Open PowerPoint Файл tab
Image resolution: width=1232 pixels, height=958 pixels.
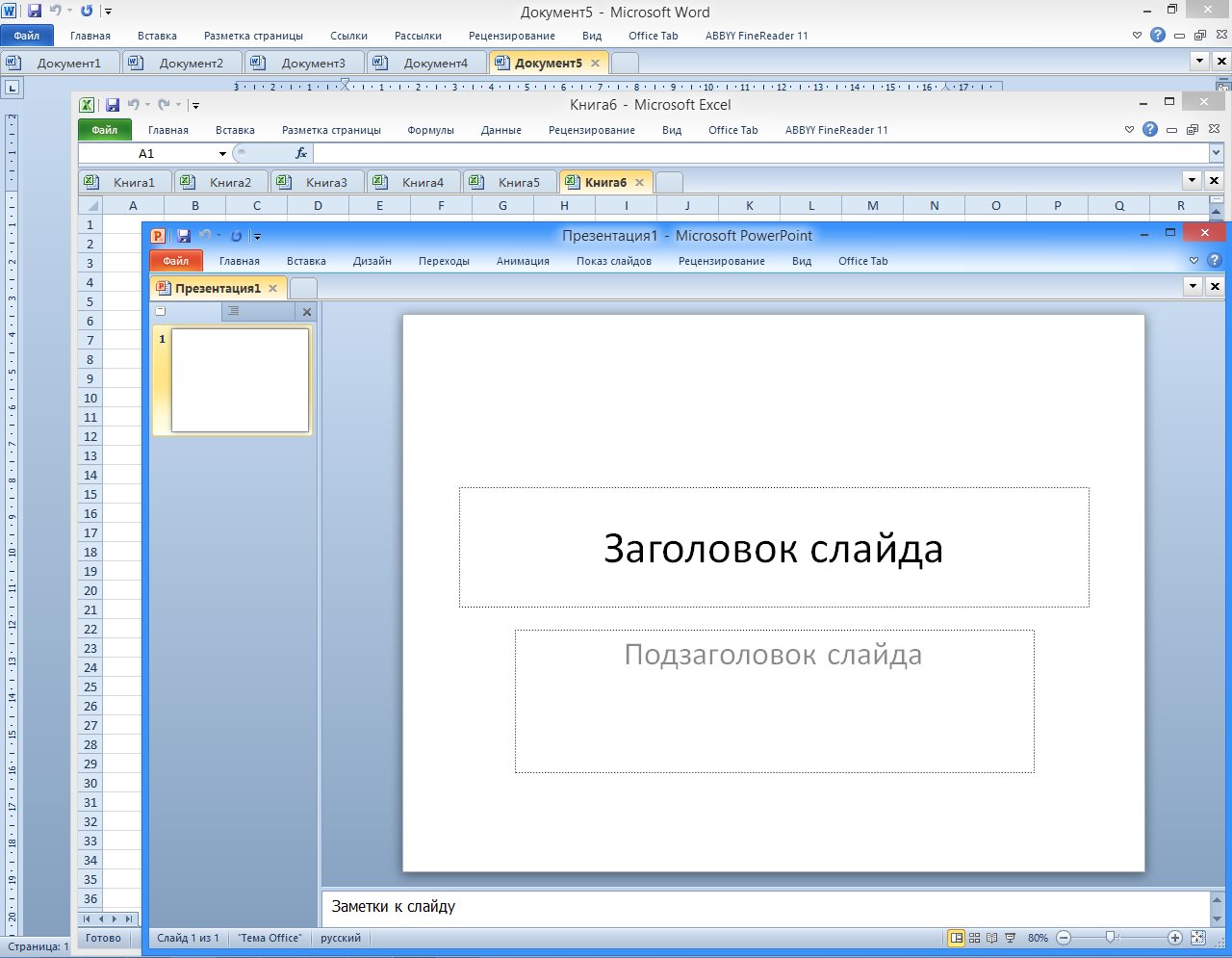pyautogui.click(x=176, y=261)
